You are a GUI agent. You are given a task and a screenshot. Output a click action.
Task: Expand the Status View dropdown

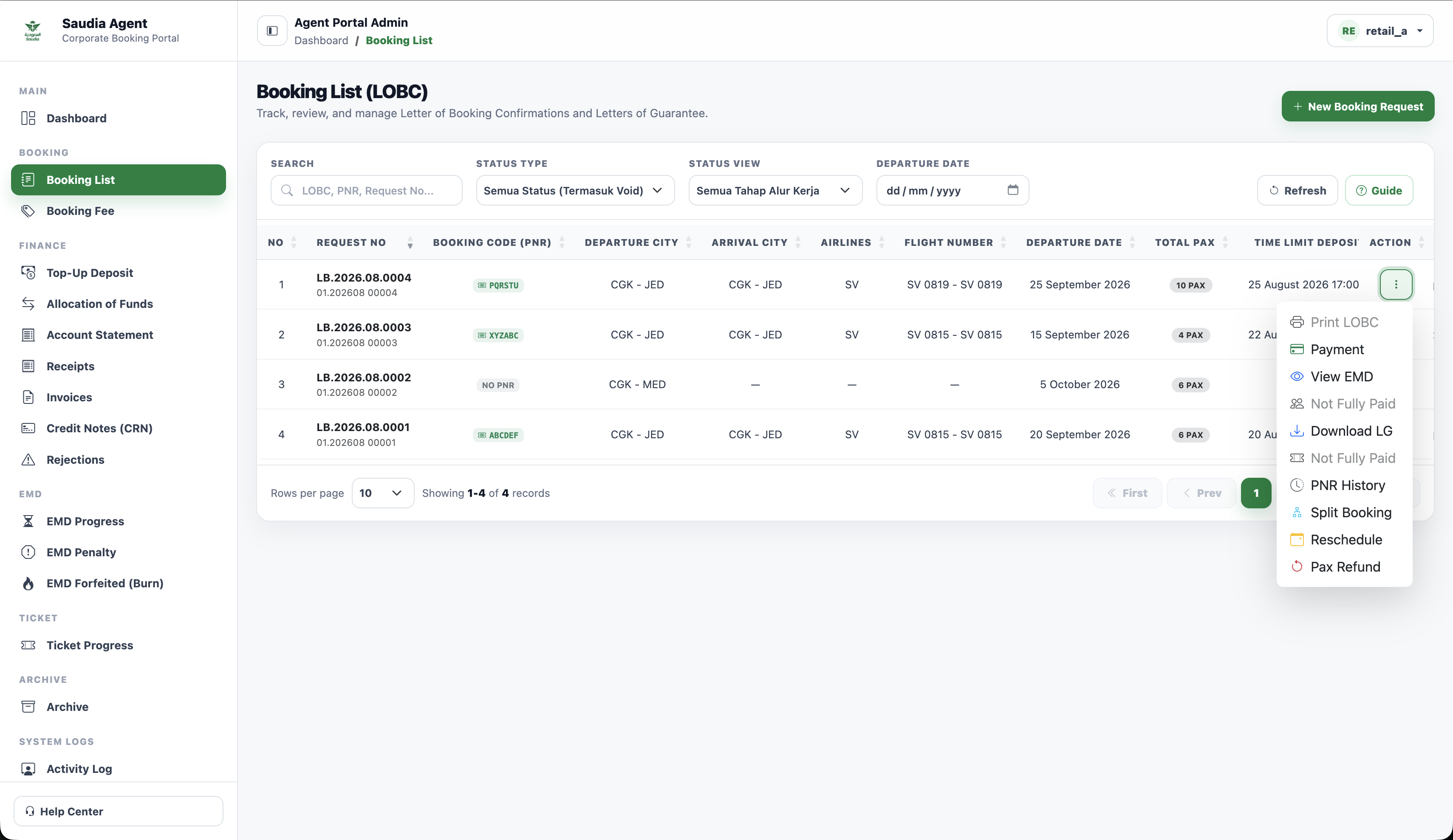[775, 190]
